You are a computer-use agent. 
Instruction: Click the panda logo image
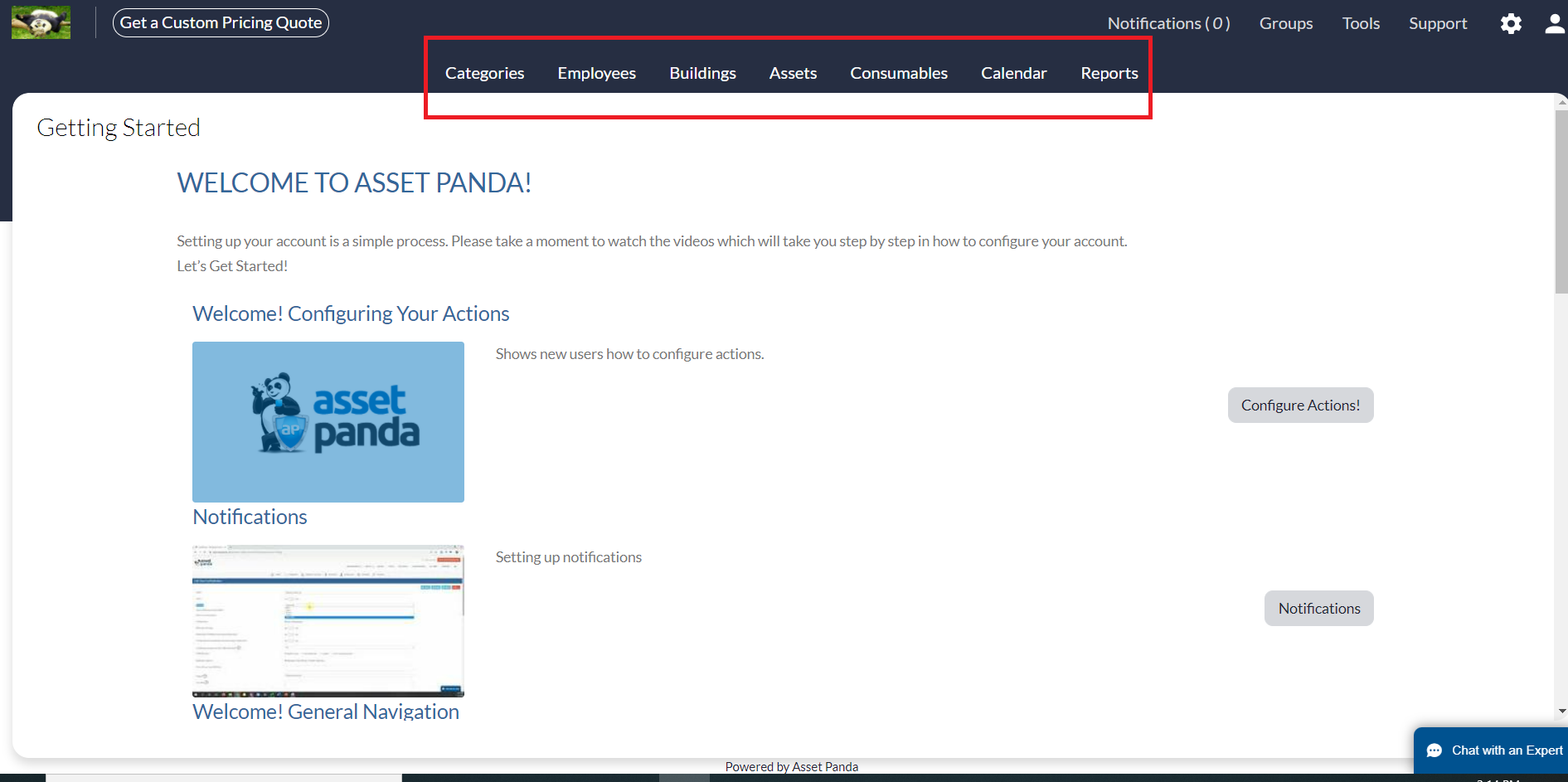pos(41,22)
